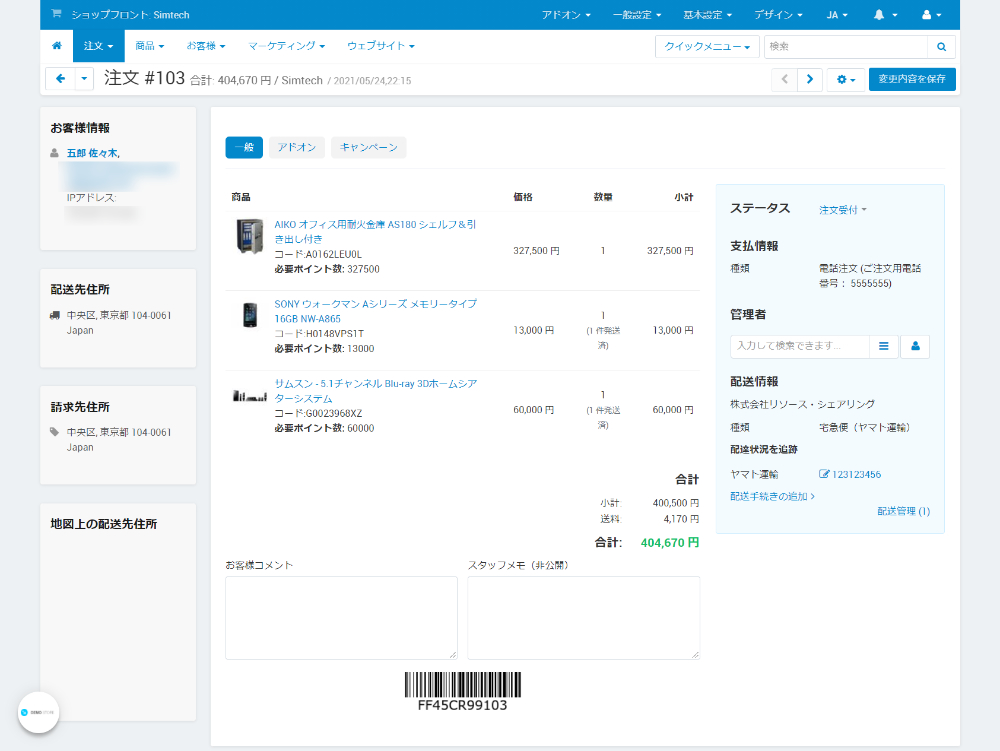
Task: Click the AIKO safe product thumbnail
Action: coord(249,236)
